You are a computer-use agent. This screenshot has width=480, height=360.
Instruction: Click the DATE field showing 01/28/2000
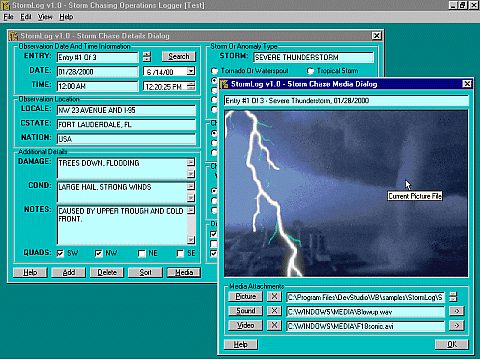point(97,72)
